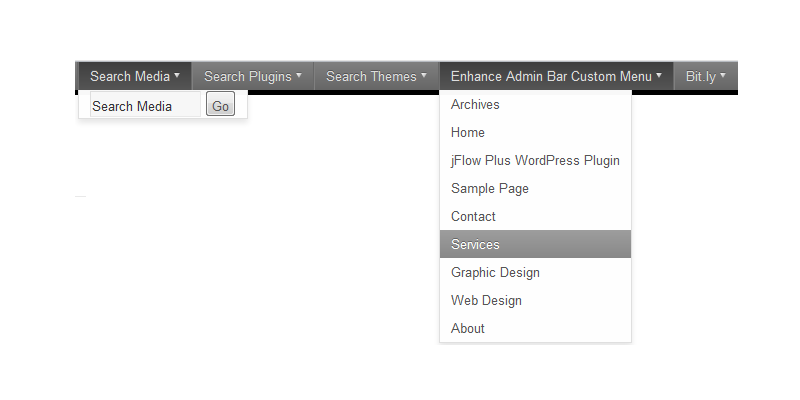This screenshot has height=400, width=800.
Task: Click the Search Media text field
Action: click(x=145, y=106)
